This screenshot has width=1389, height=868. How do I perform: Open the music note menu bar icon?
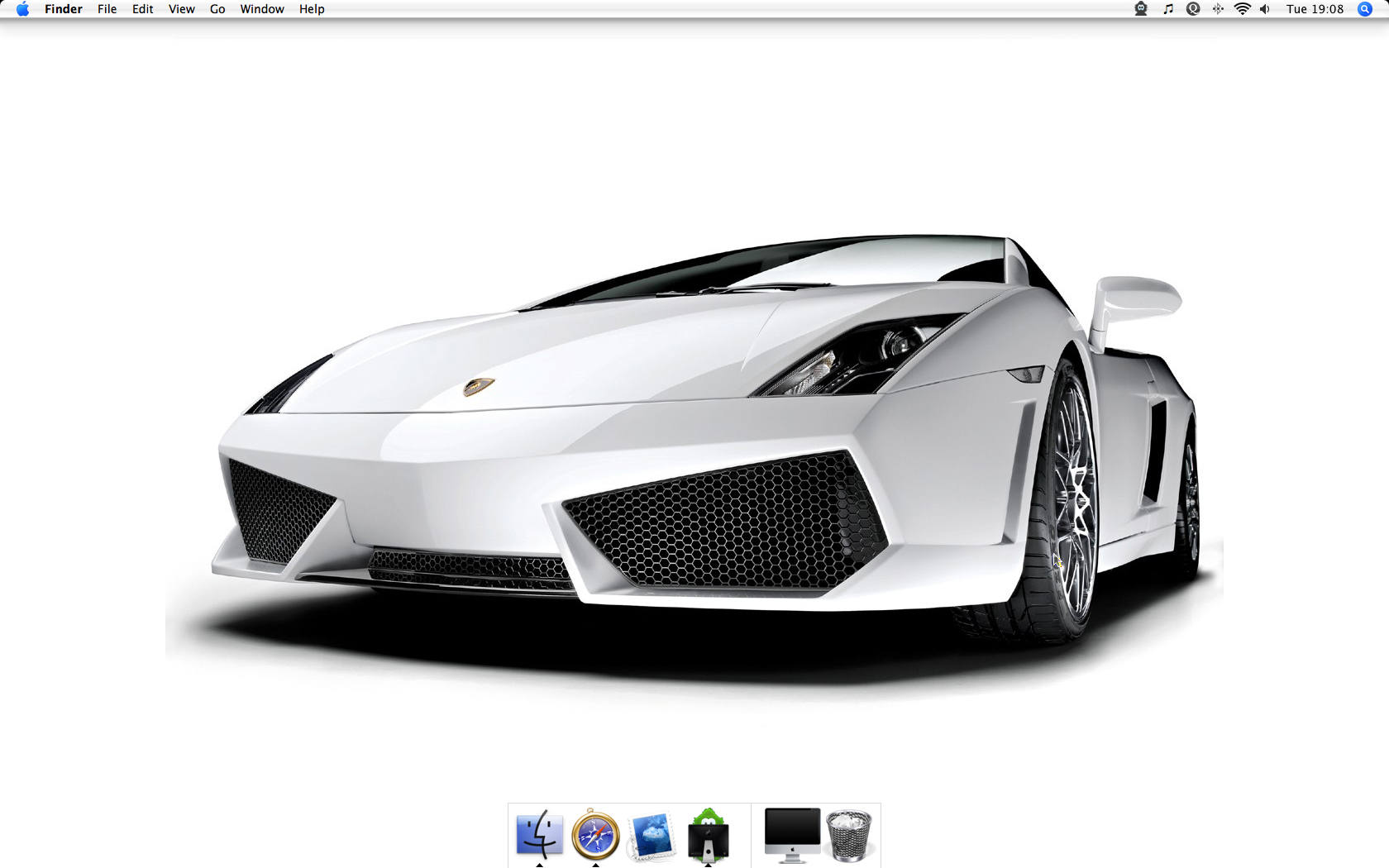coord(1168,9)
